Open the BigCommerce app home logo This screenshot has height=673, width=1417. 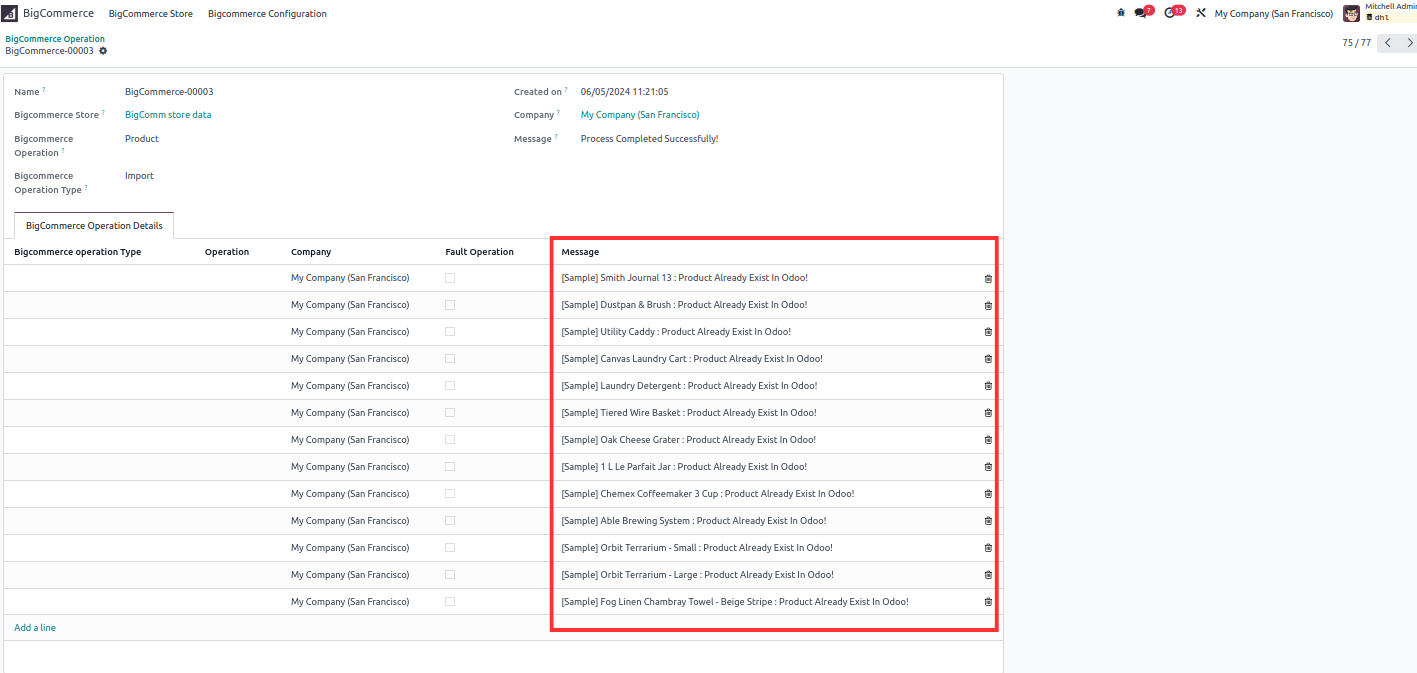[10, 14]
